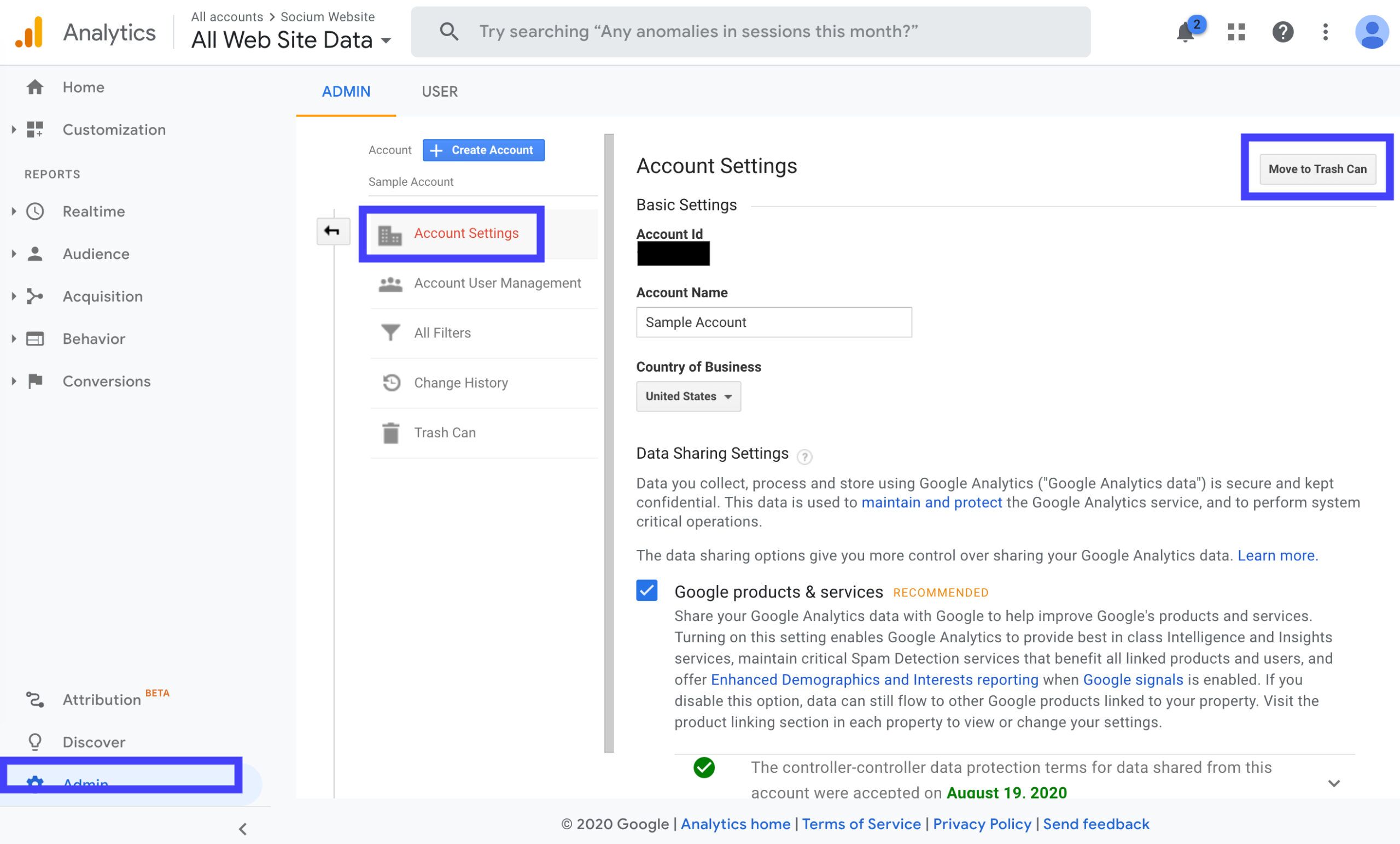
Task: Click the Account Name input field
Action: point(774,323)
